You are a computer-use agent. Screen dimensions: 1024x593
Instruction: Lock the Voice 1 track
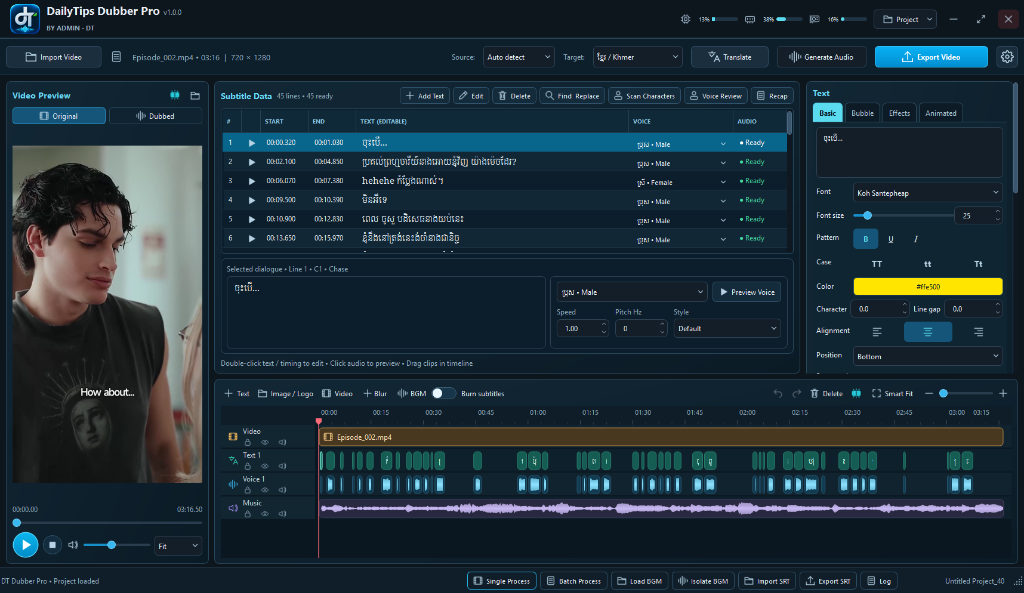click(248, 490)
